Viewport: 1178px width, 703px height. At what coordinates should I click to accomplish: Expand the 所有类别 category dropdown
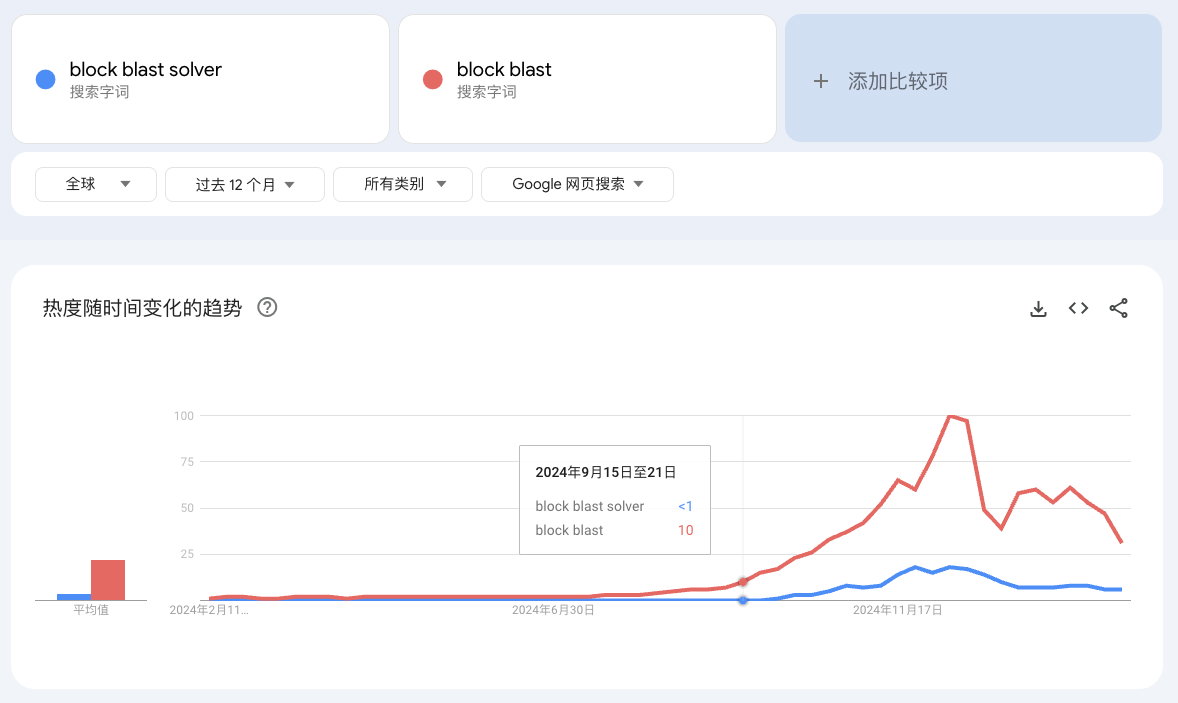tap(403, 184)
